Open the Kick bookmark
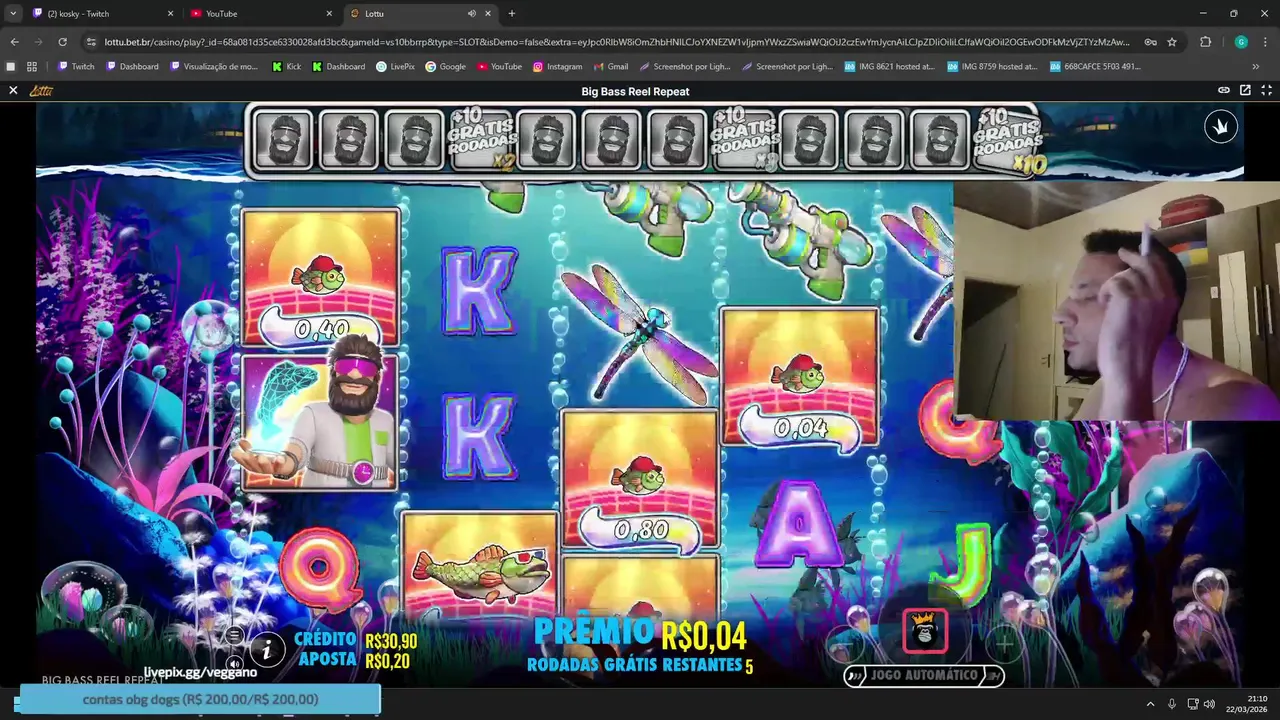This screenshot has height=720, width=1280. pos(286,67)
